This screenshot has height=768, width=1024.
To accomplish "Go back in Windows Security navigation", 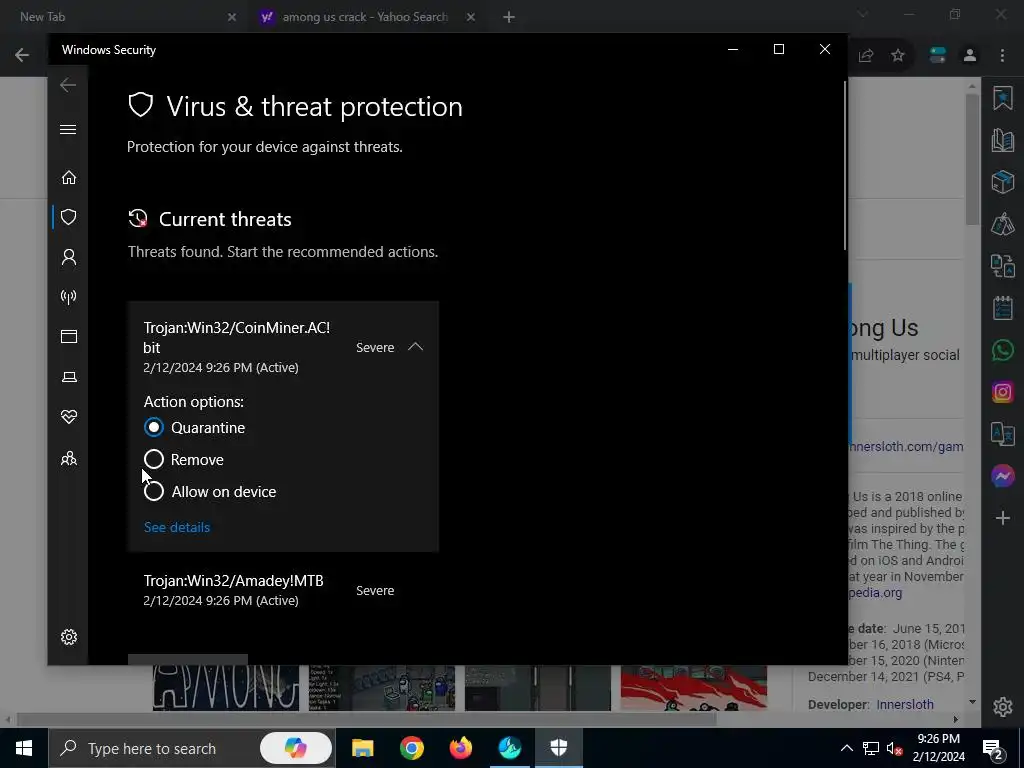I will 68,85.
